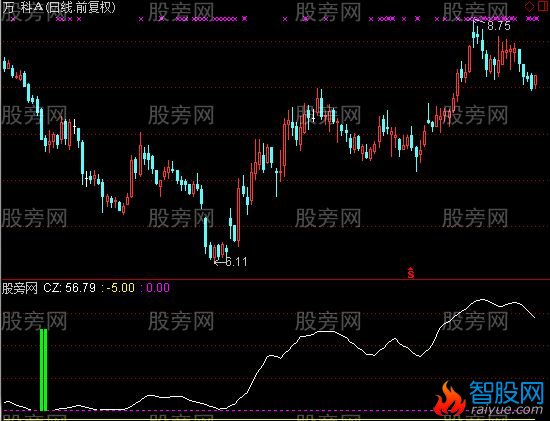Open the 智股网 raiyue.com logo link
This screenshot has width=550, height=421.
(490, 398)
